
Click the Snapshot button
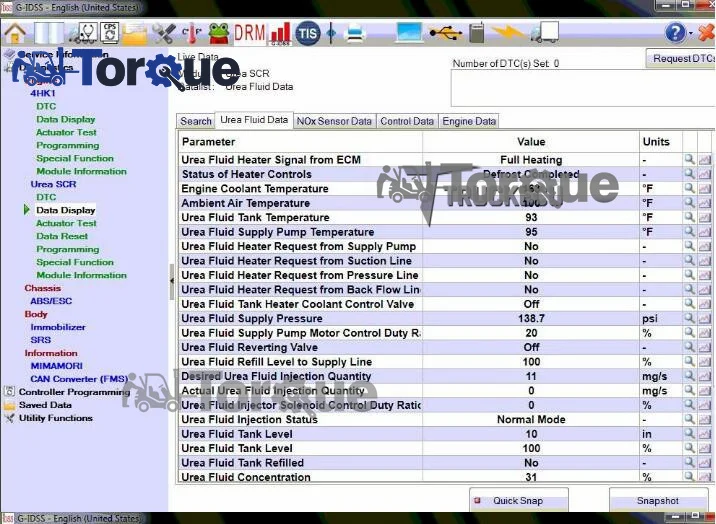coord(658,501)
